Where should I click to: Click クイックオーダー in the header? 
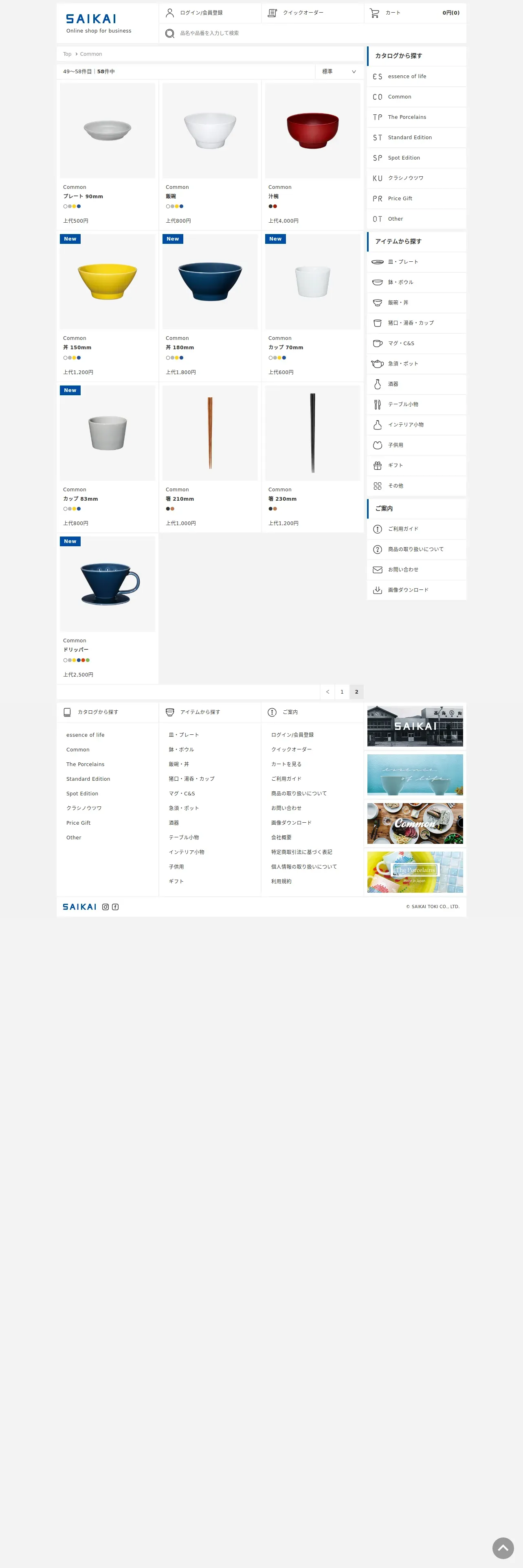[x=303, y=13]
